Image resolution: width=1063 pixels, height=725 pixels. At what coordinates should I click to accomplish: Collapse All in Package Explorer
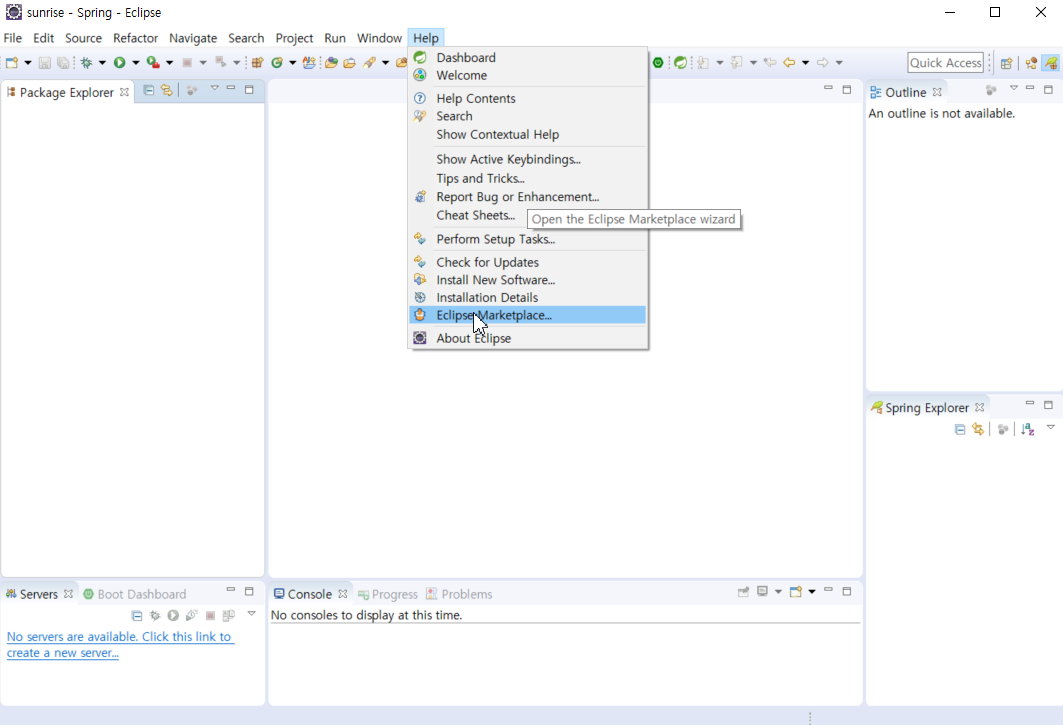tap(148, 90)
